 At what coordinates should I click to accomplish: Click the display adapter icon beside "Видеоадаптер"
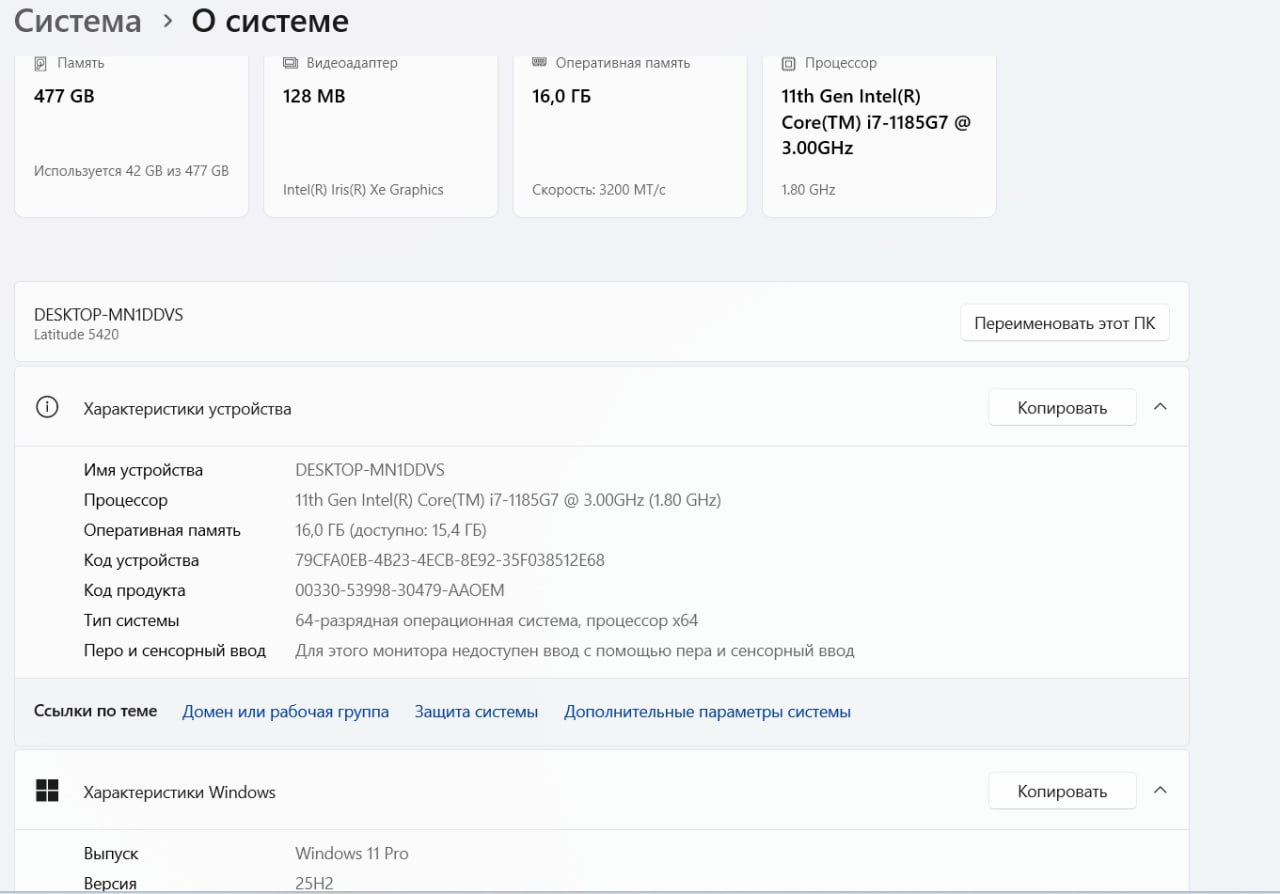(x=290, y=63)
